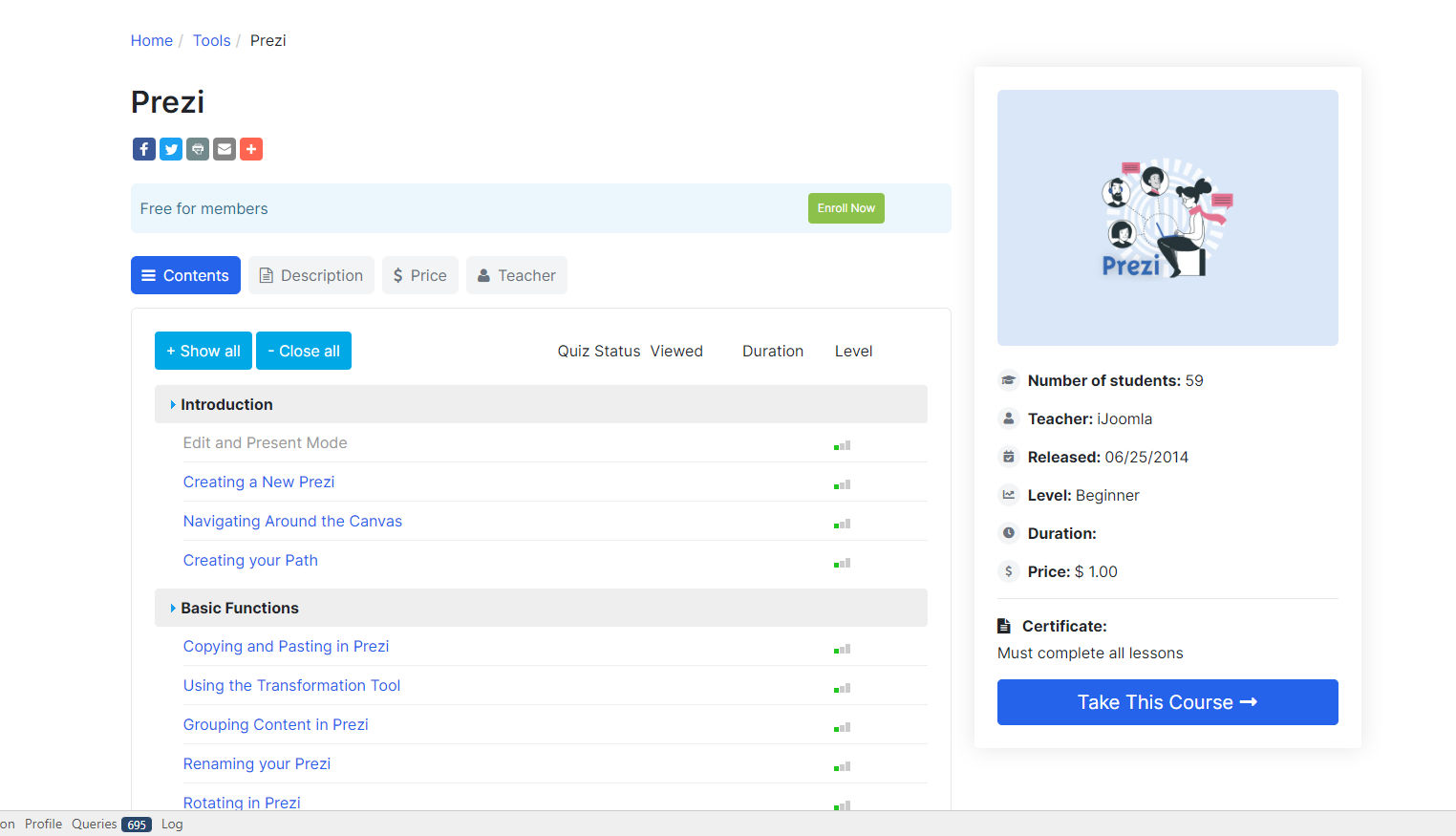
Task: Open the Price tab
Action: point(420,275)
